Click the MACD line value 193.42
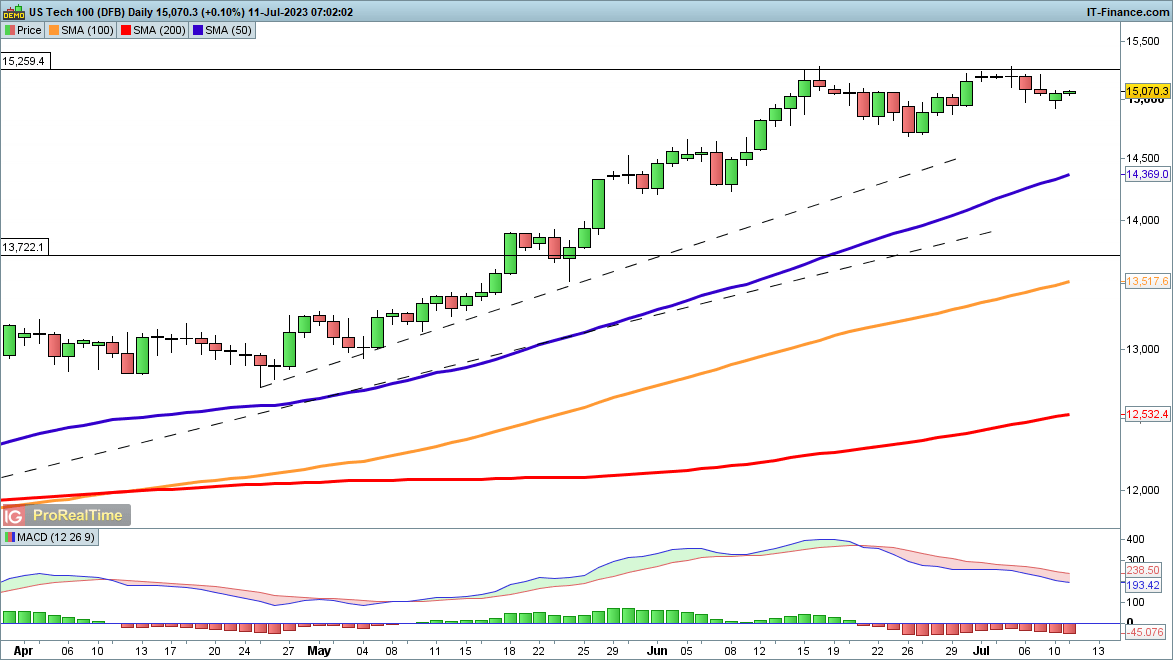The width and height of the screenshot is (1173, 660). [x=1142, y=585]
